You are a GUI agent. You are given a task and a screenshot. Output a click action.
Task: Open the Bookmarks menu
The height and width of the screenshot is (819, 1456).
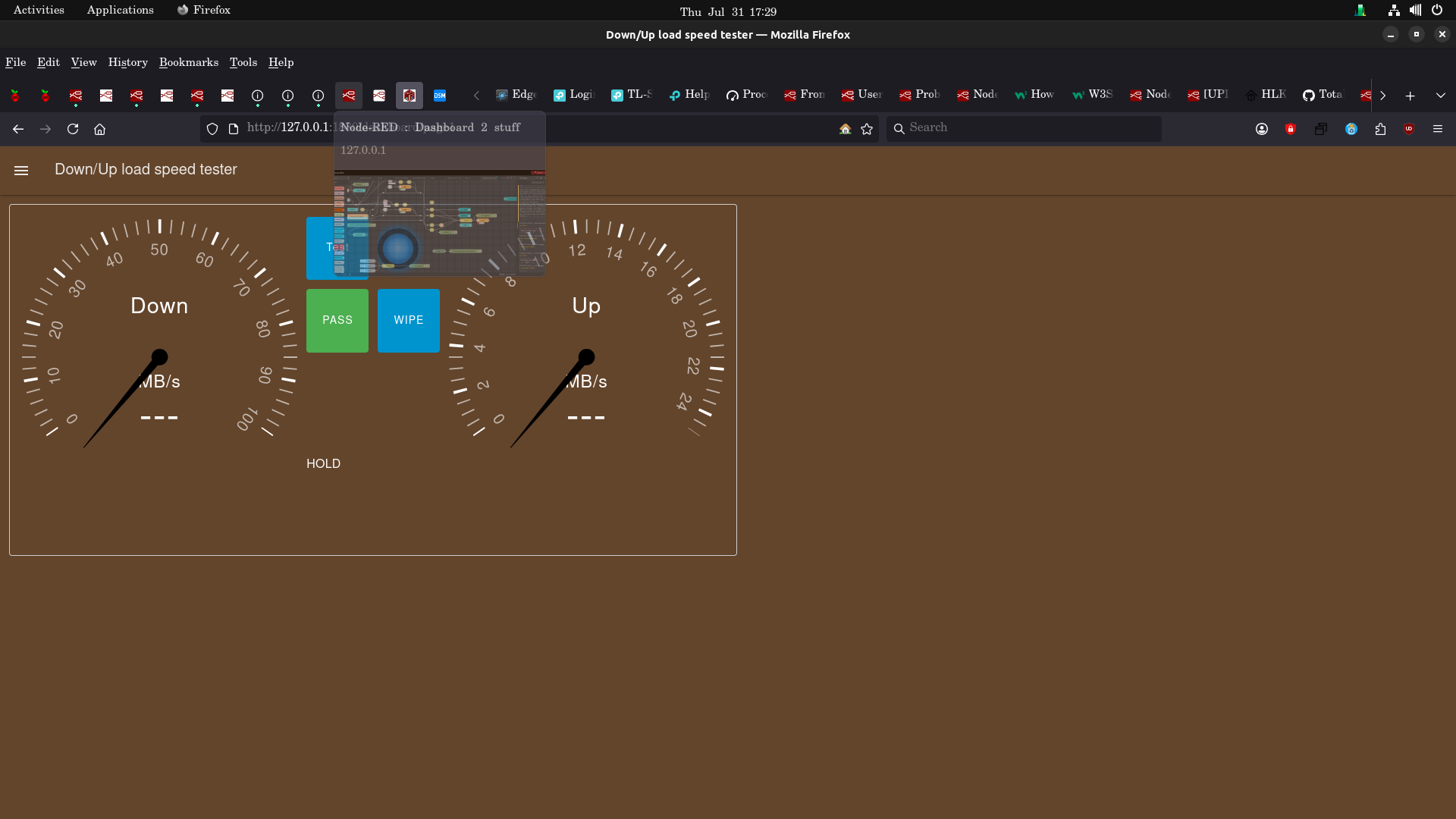pos(188,62)
